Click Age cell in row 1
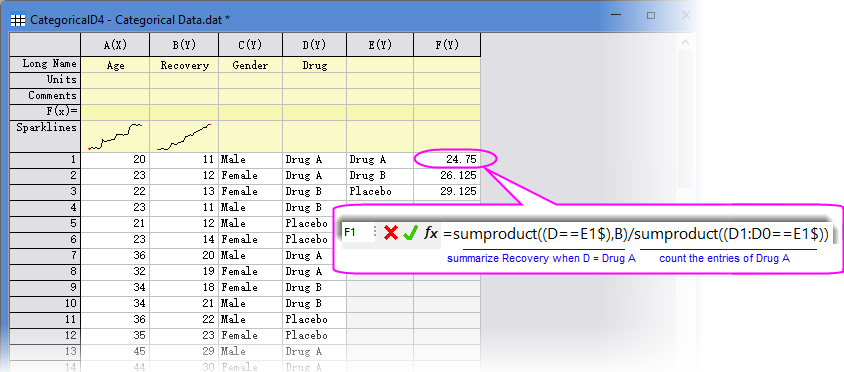 click(115, 160)
